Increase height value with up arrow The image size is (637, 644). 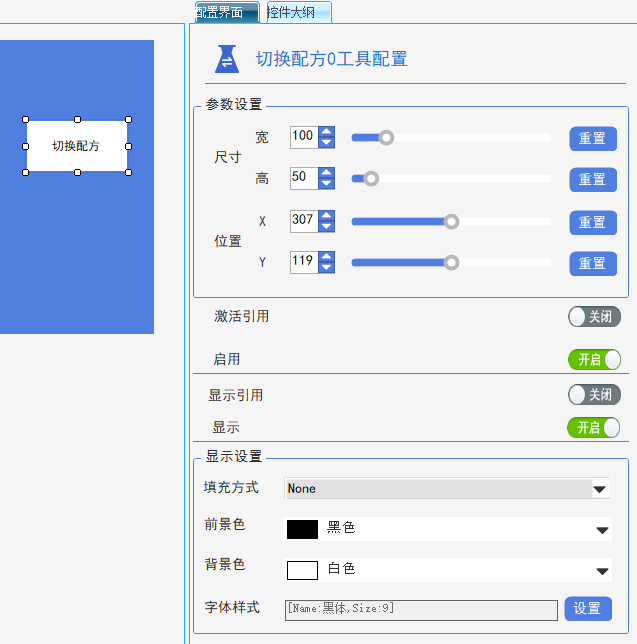pyautogui.click(x=327, y=173)
